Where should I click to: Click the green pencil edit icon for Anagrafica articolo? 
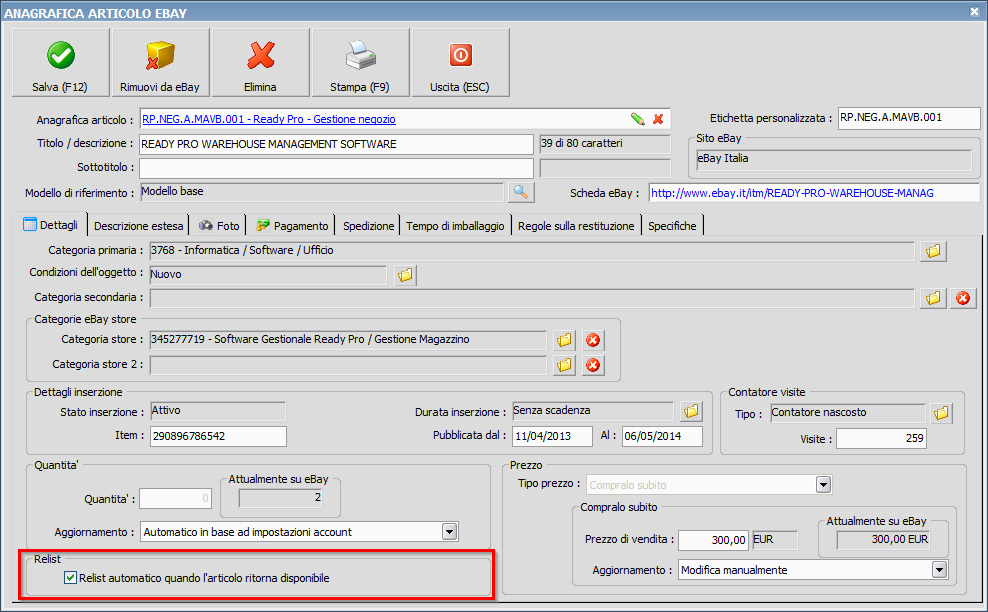tap(638, 118)
